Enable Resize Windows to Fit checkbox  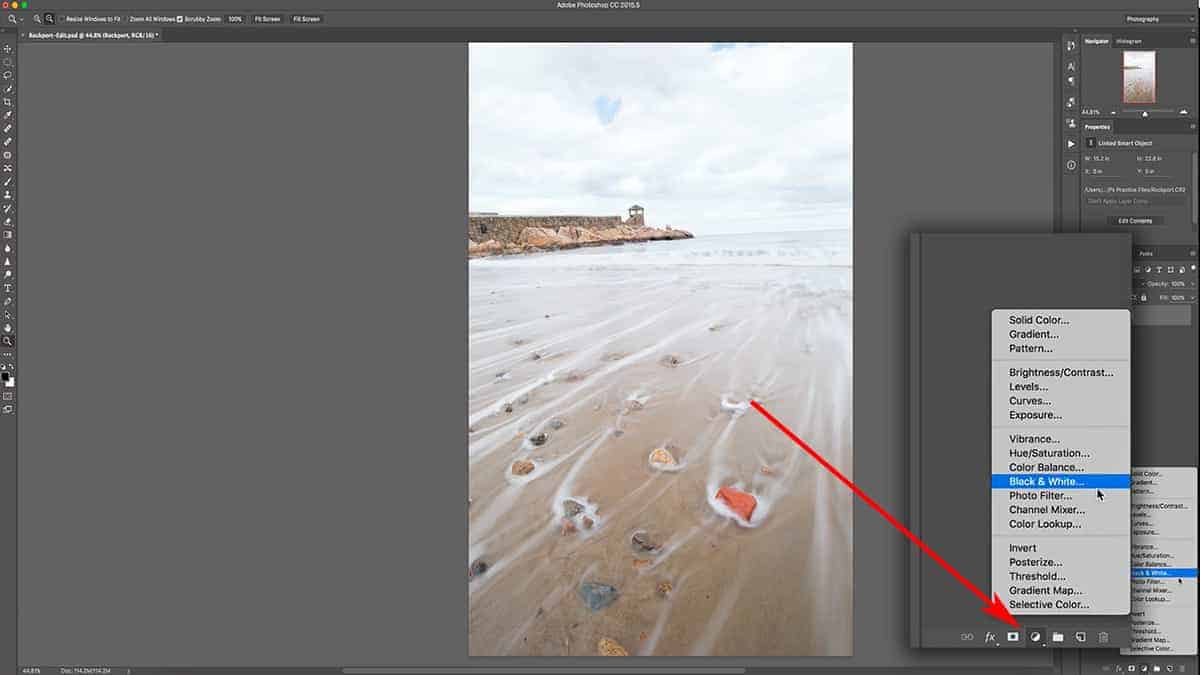coord(63,19)
